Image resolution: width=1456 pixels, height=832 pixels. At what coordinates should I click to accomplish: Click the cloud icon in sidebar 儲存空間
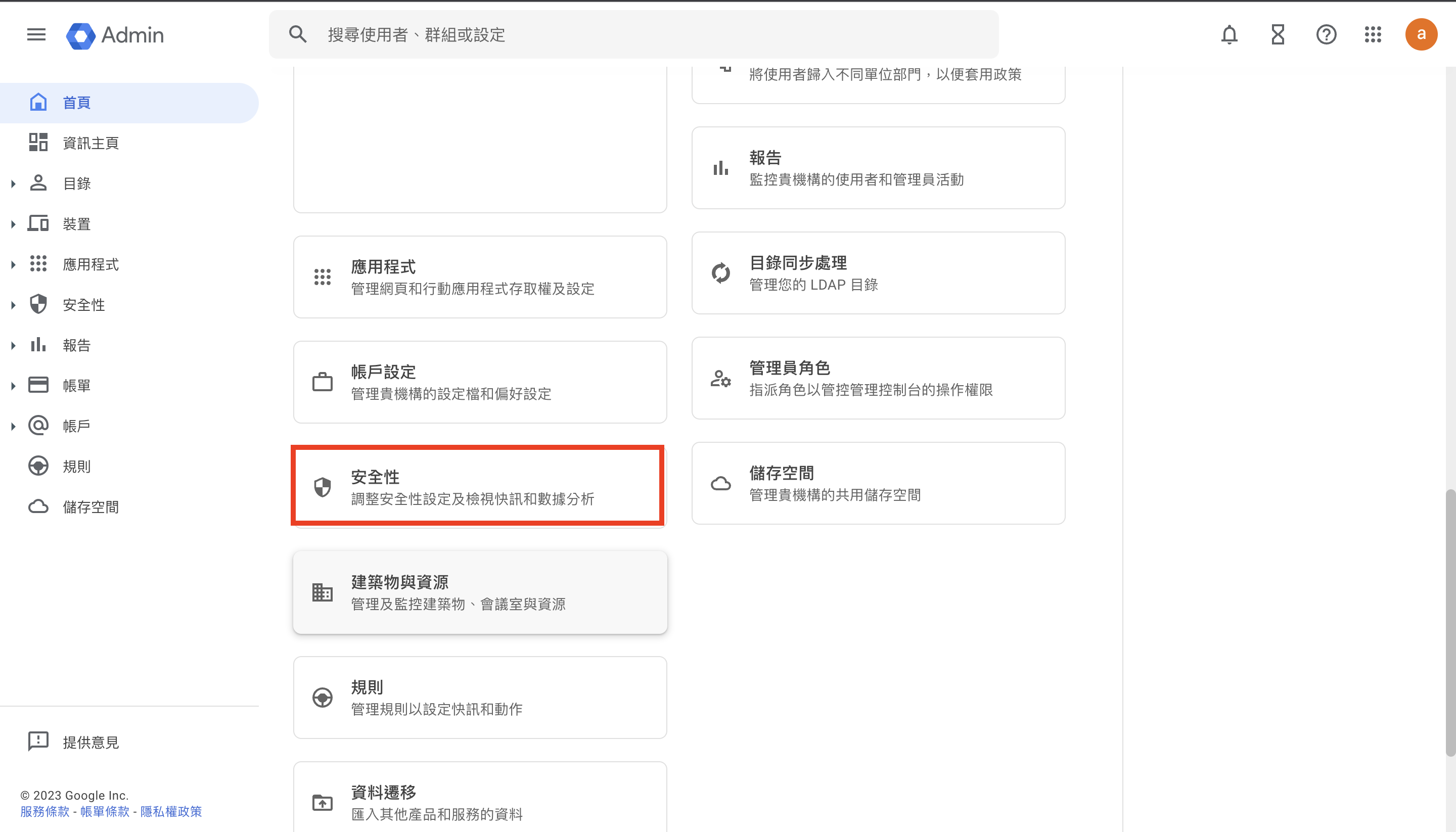(38, 506)
